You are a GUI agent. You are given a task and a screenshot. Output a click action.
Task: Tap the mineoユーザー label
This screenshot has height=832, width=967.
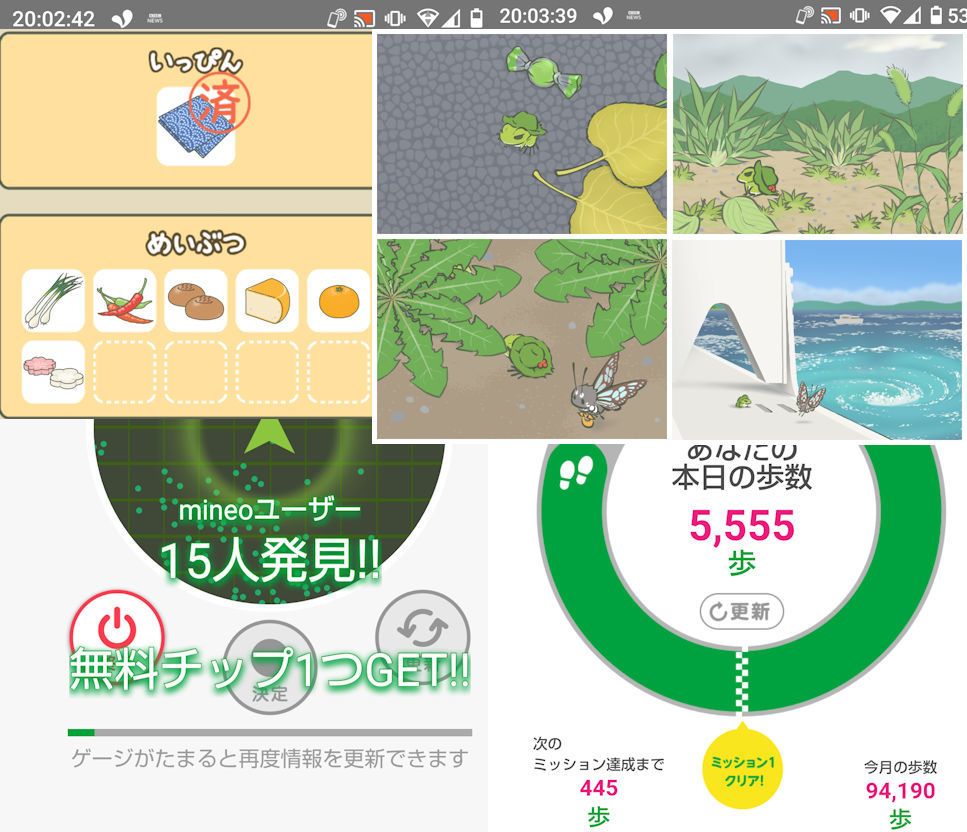pyautogui.click(x=270, y=510)
